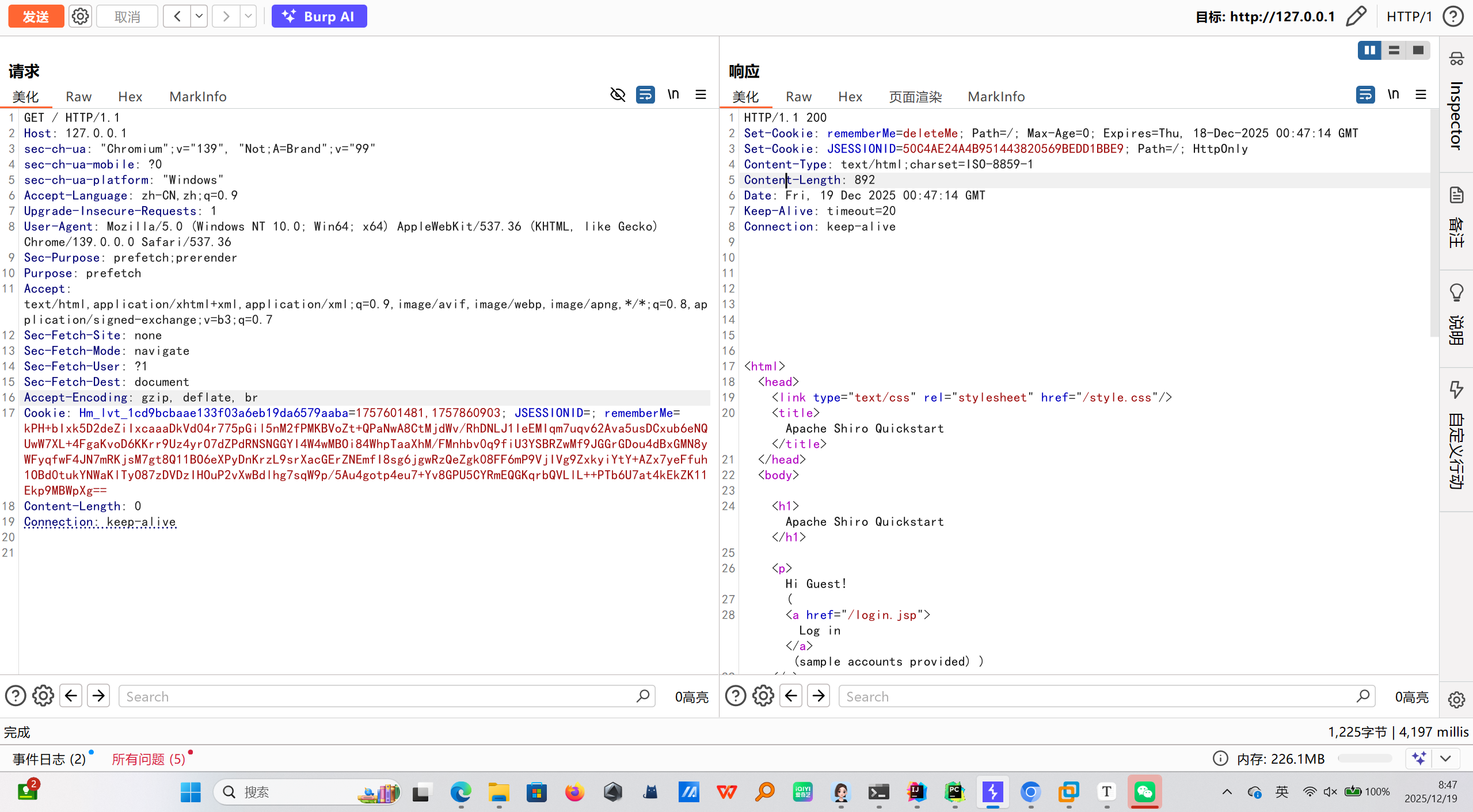The image size is (1473, 812).
Task: Click the orange 发送 send button
Action: point(36,16)
